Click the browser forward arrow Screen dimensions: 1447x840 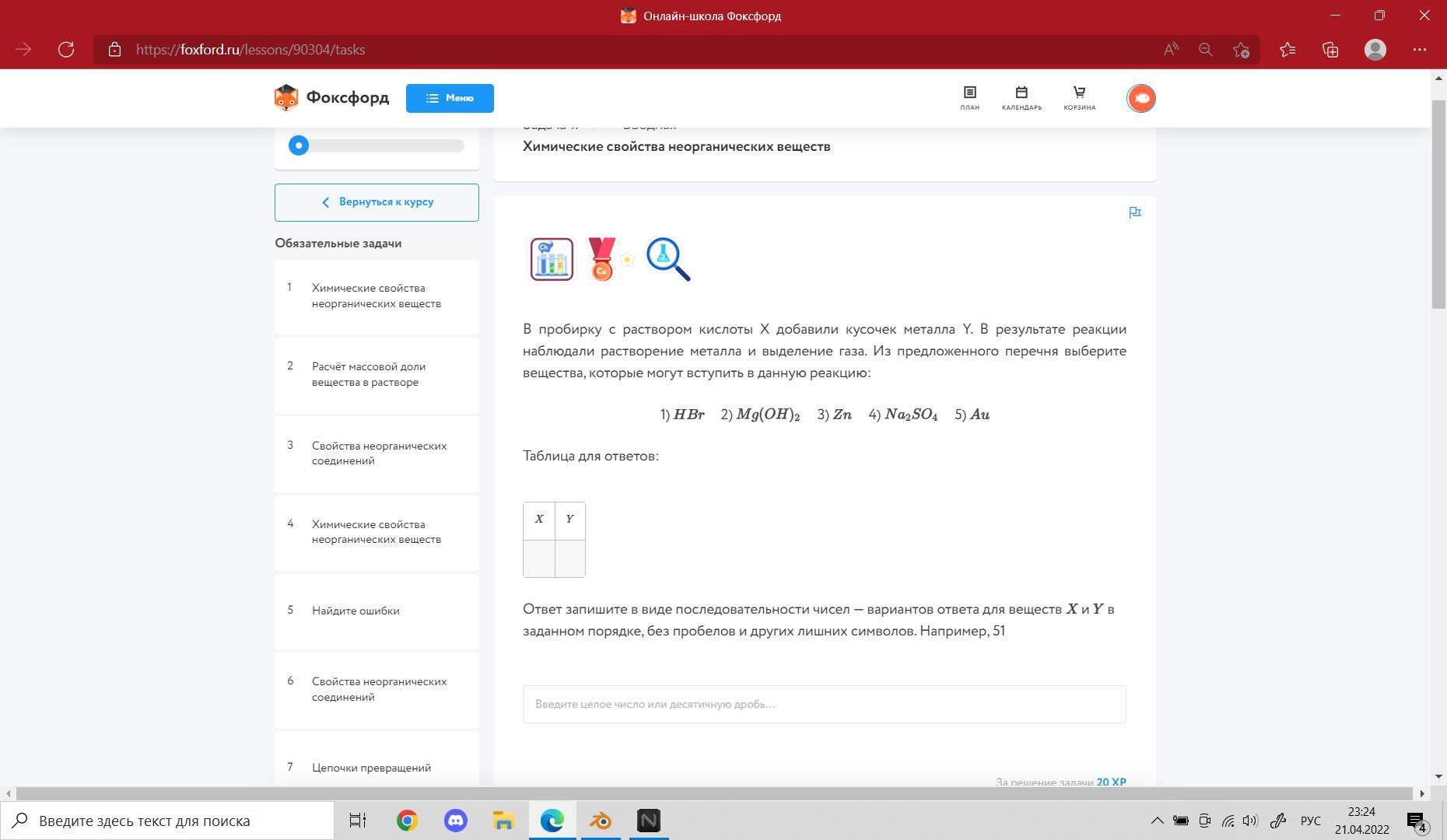pos(23,50)
